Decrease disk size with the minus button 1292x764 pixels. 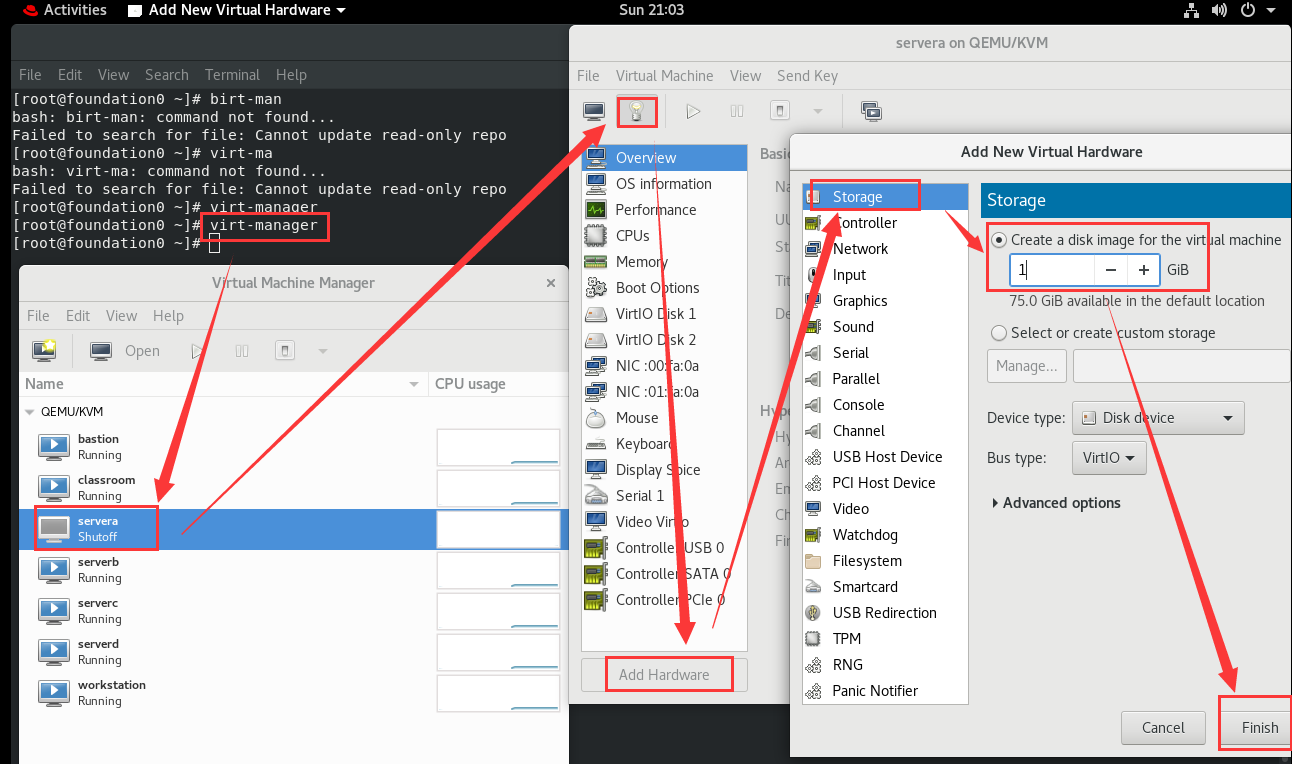coord(1111,270)
